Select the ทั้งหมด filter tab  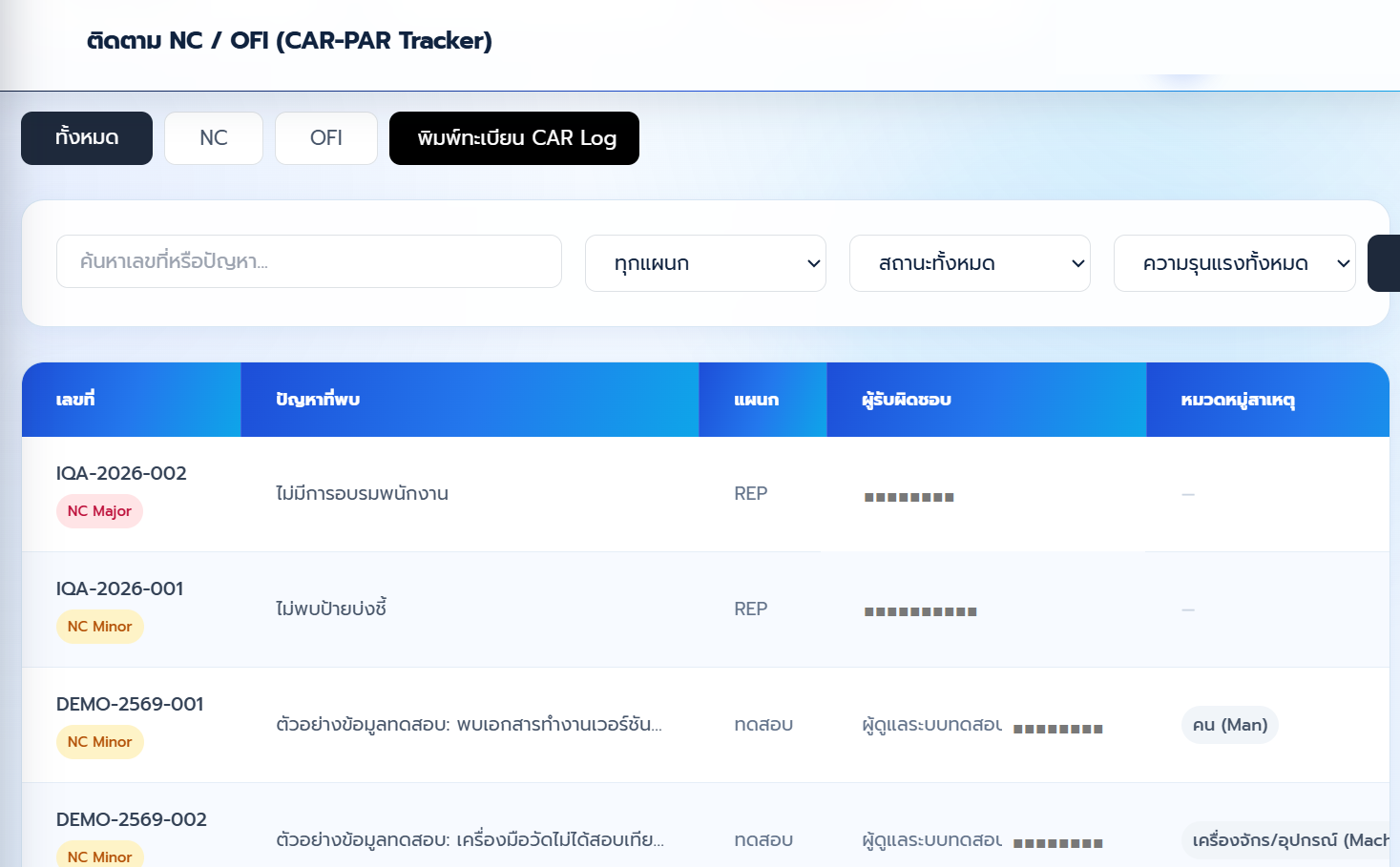[x=87, y=138]
